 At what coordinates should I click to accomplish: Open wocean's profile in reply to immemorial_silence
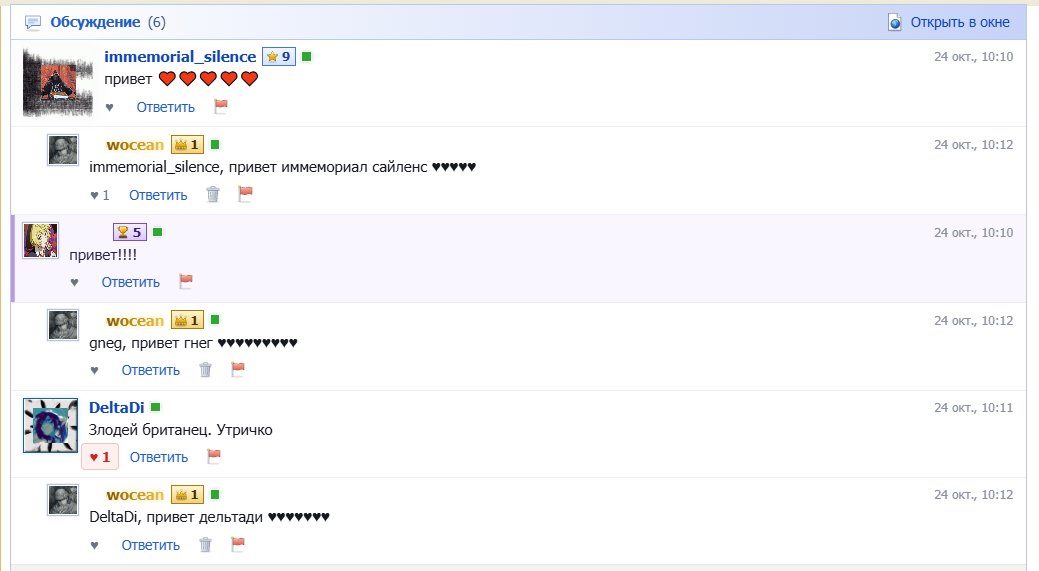[135, 144]
